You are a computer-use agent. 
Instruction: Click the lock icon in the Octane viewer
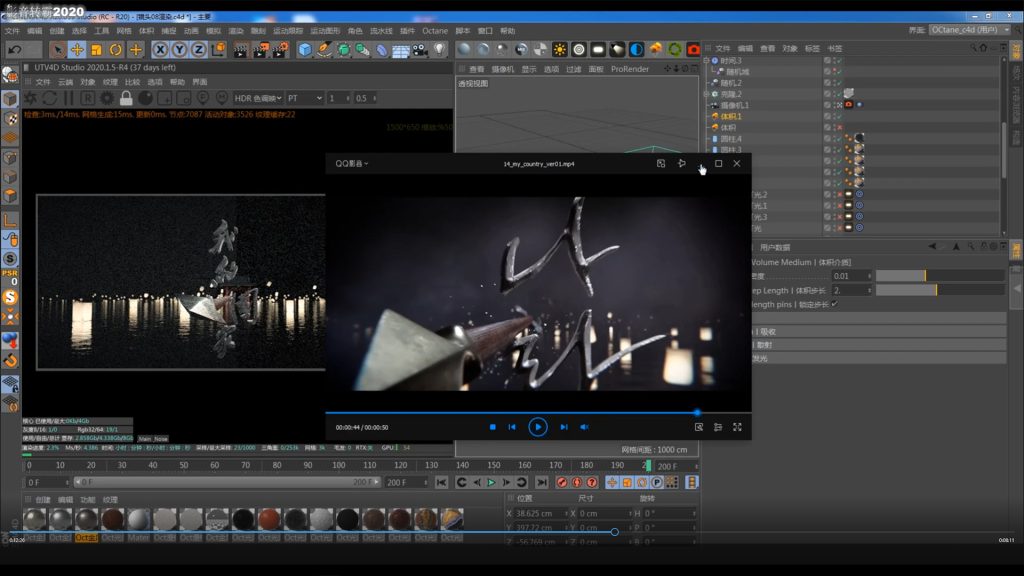[126, 98]
